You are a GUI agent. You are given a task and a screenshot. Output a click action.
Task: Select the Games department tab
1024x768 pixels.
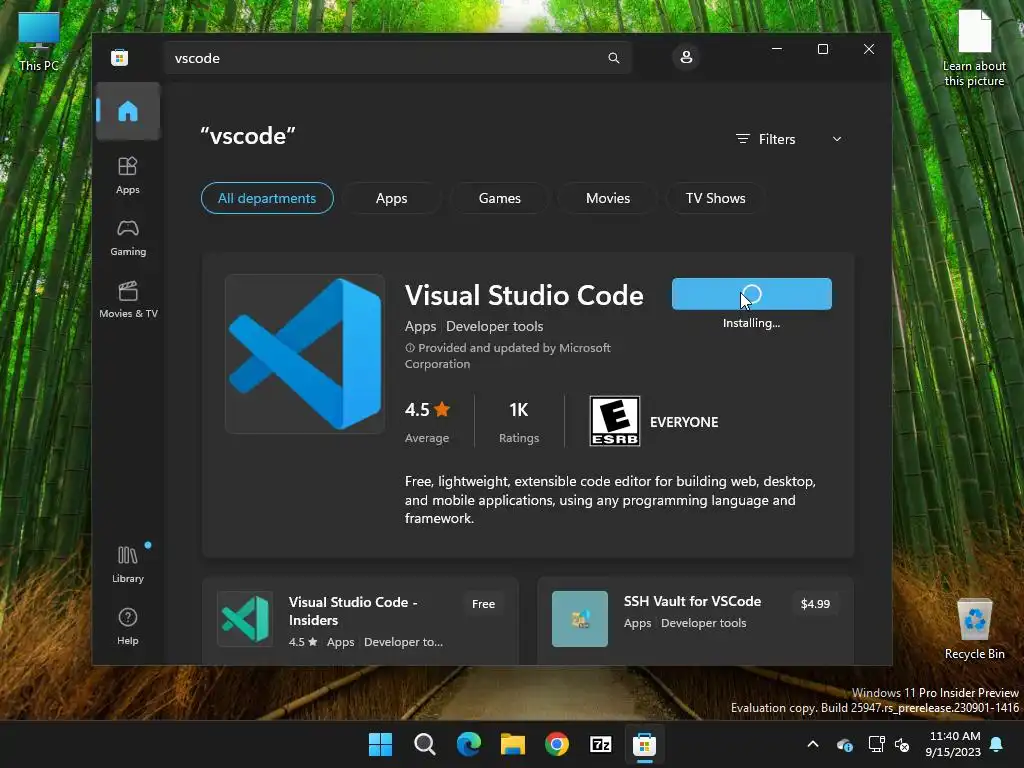coord(500,198)
